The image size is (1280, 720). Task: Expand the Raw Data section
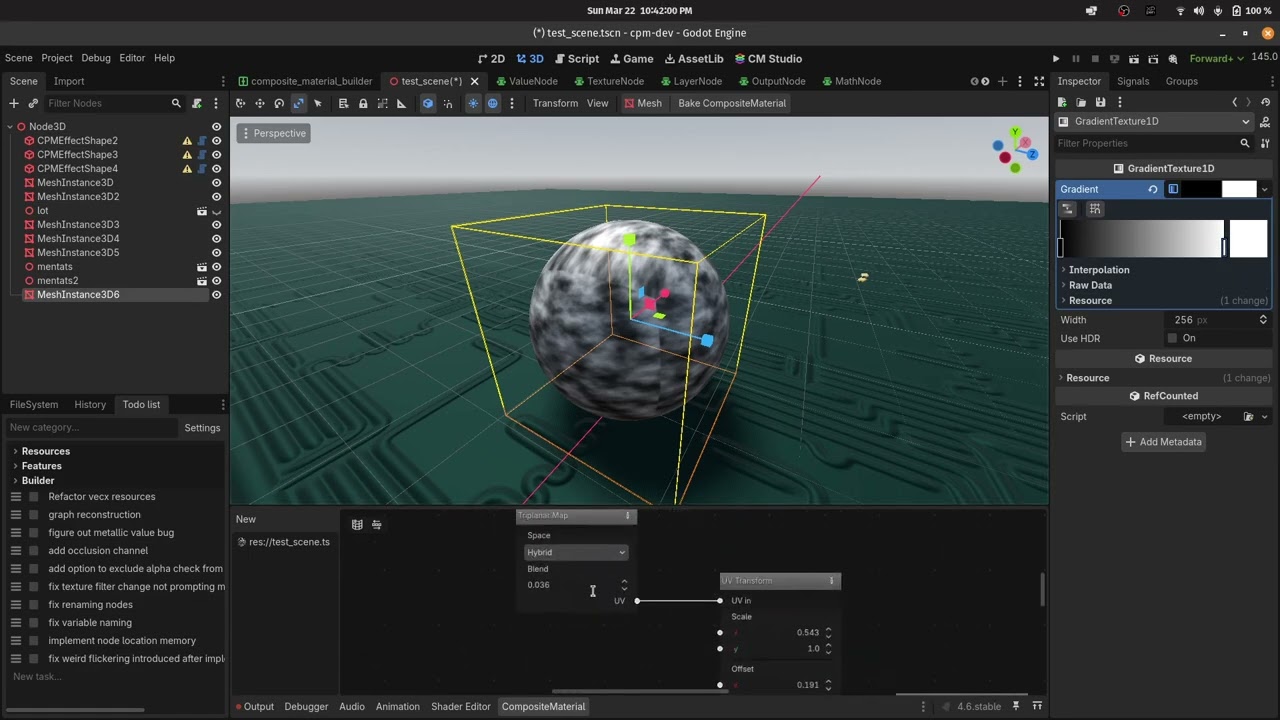click(x=1089, y=285)
